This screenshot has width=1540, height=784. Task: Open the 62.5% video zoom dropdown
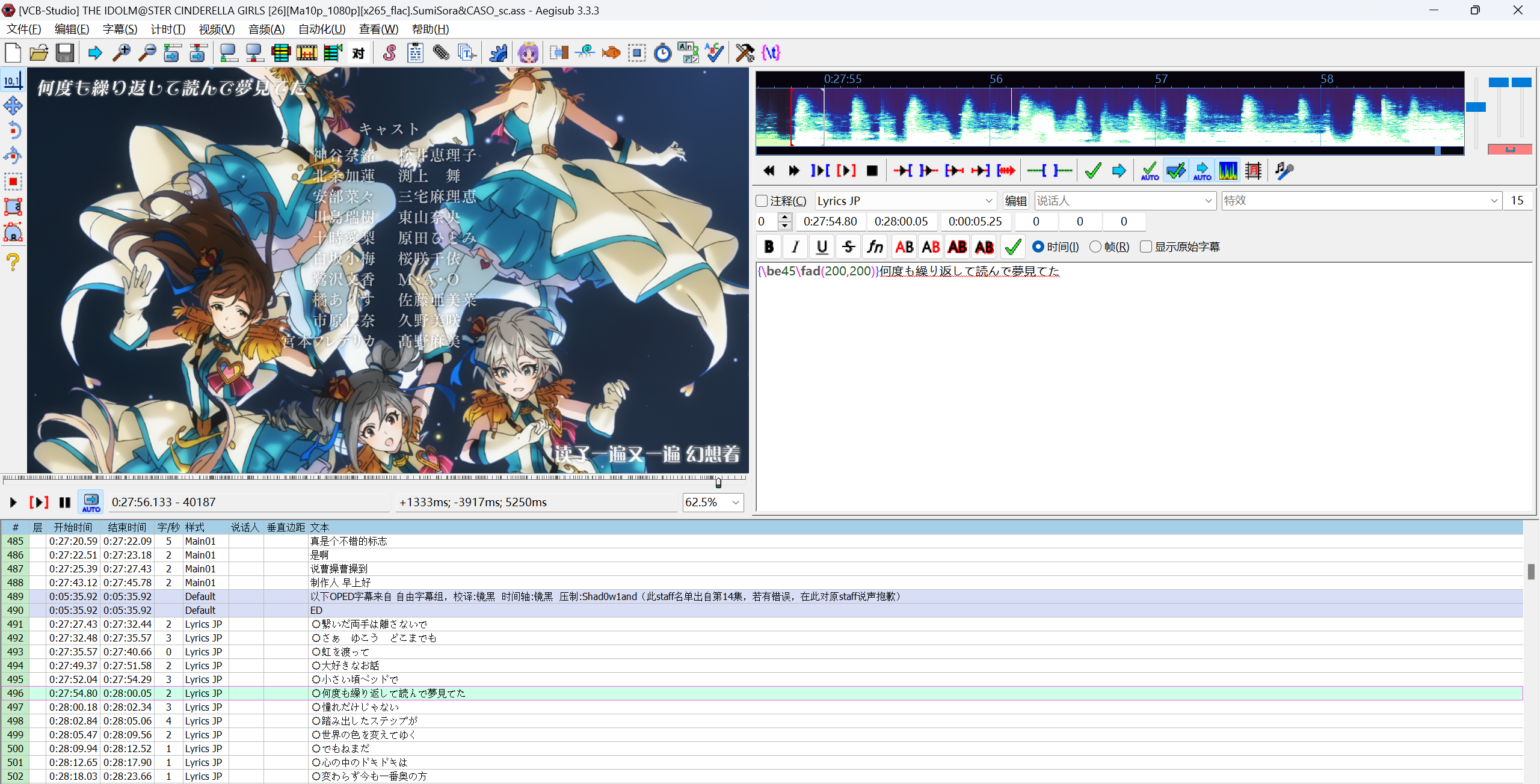736,503
